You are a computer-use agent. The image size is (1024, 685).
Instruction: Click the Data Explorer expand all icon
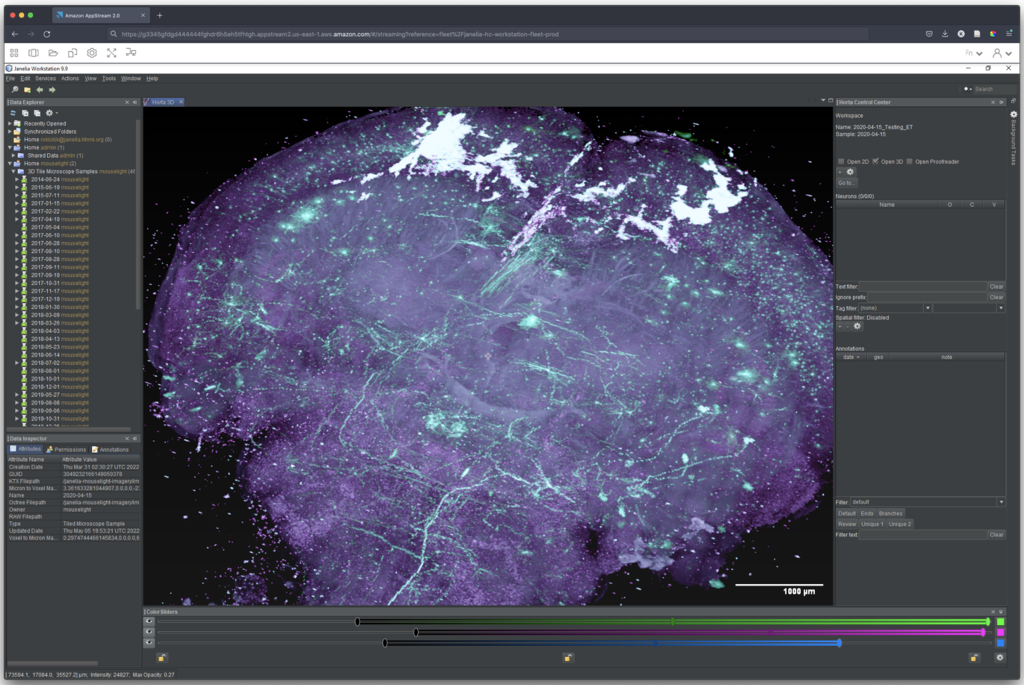[25, 113]
